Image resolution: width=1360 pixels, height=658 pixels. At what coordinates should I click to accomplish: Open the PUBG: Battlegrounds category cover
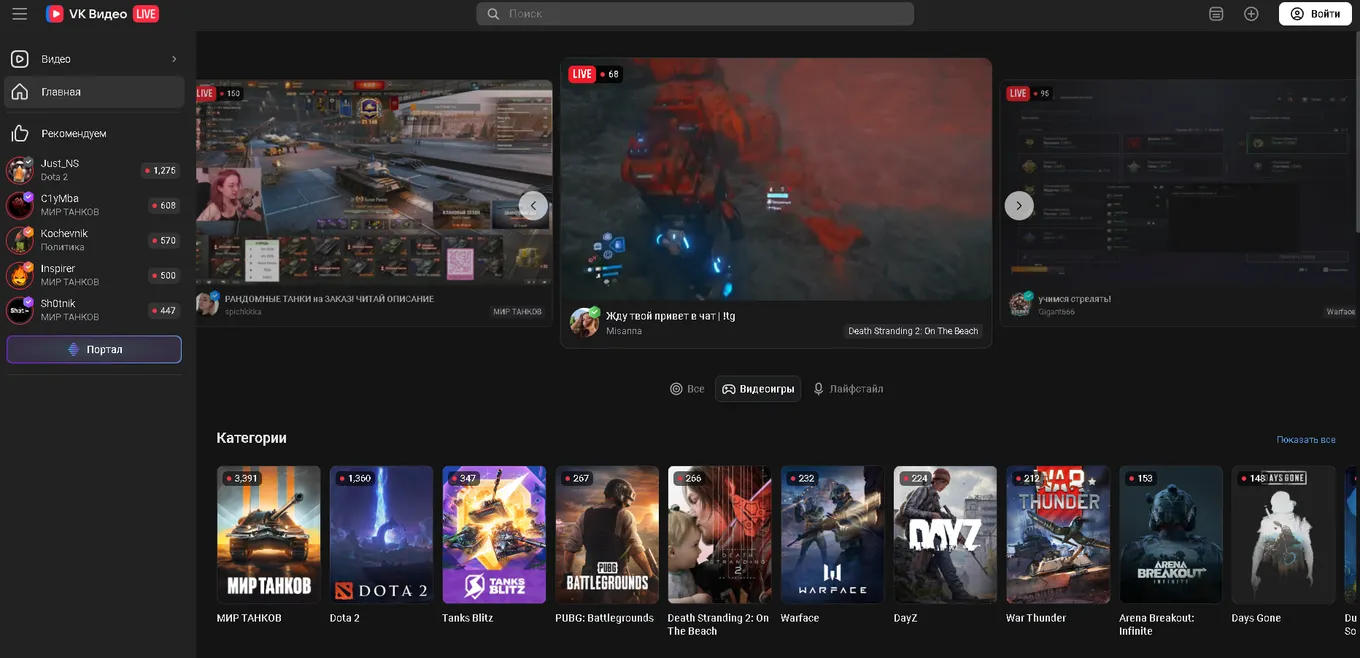[607, 535]
